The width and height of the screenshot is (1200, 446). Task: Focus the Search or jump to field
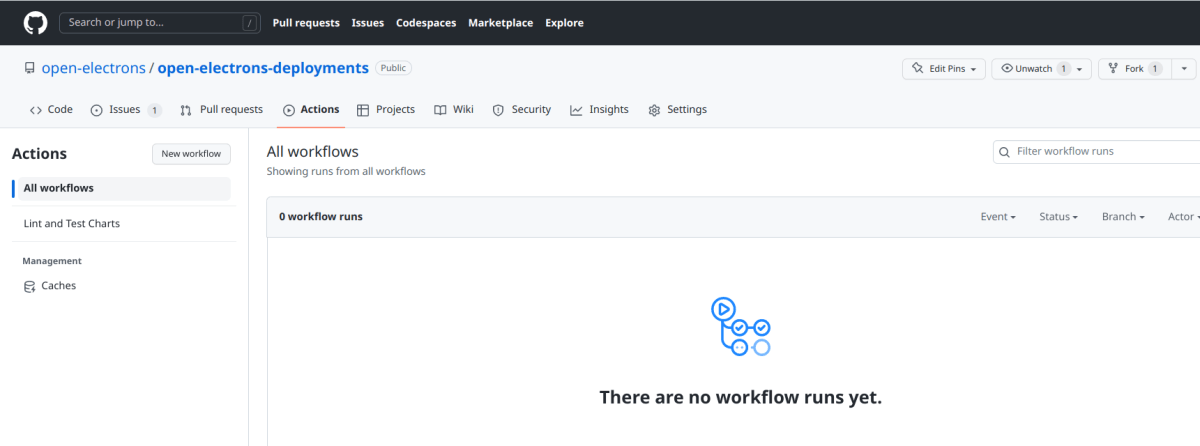click(160, 22)
